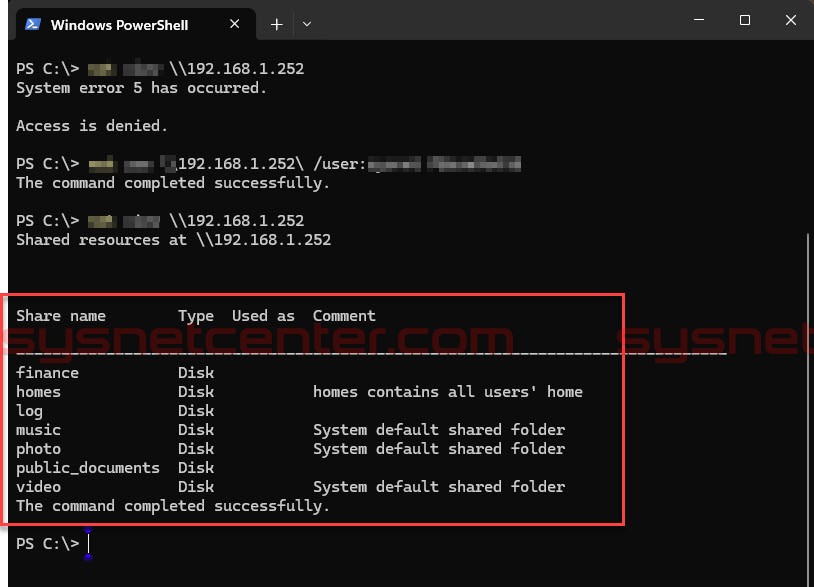814x587 pixels.
Task: Click the 'homes' share name
Action: coord(38,392)
